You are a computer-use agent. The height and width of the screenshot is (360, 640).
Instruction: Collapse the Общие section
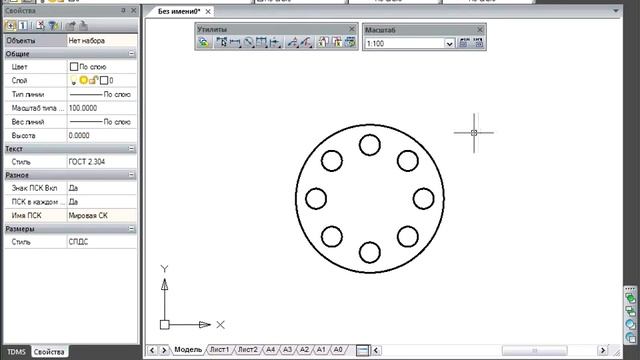[131, 53]
